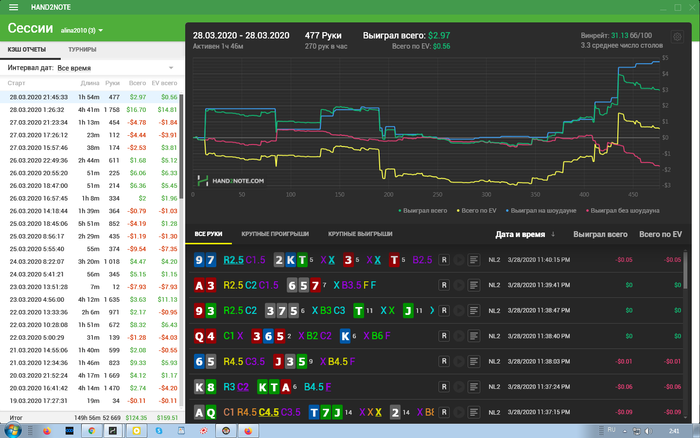Screen dimensions: 700x438
Task: Click the sort arrow beside 'Дата и время'
Action: (553, 234)
